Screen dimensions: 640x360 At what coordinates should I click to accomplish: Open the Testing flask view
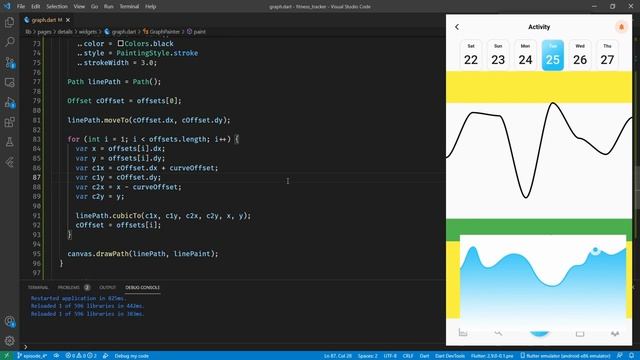9,142
